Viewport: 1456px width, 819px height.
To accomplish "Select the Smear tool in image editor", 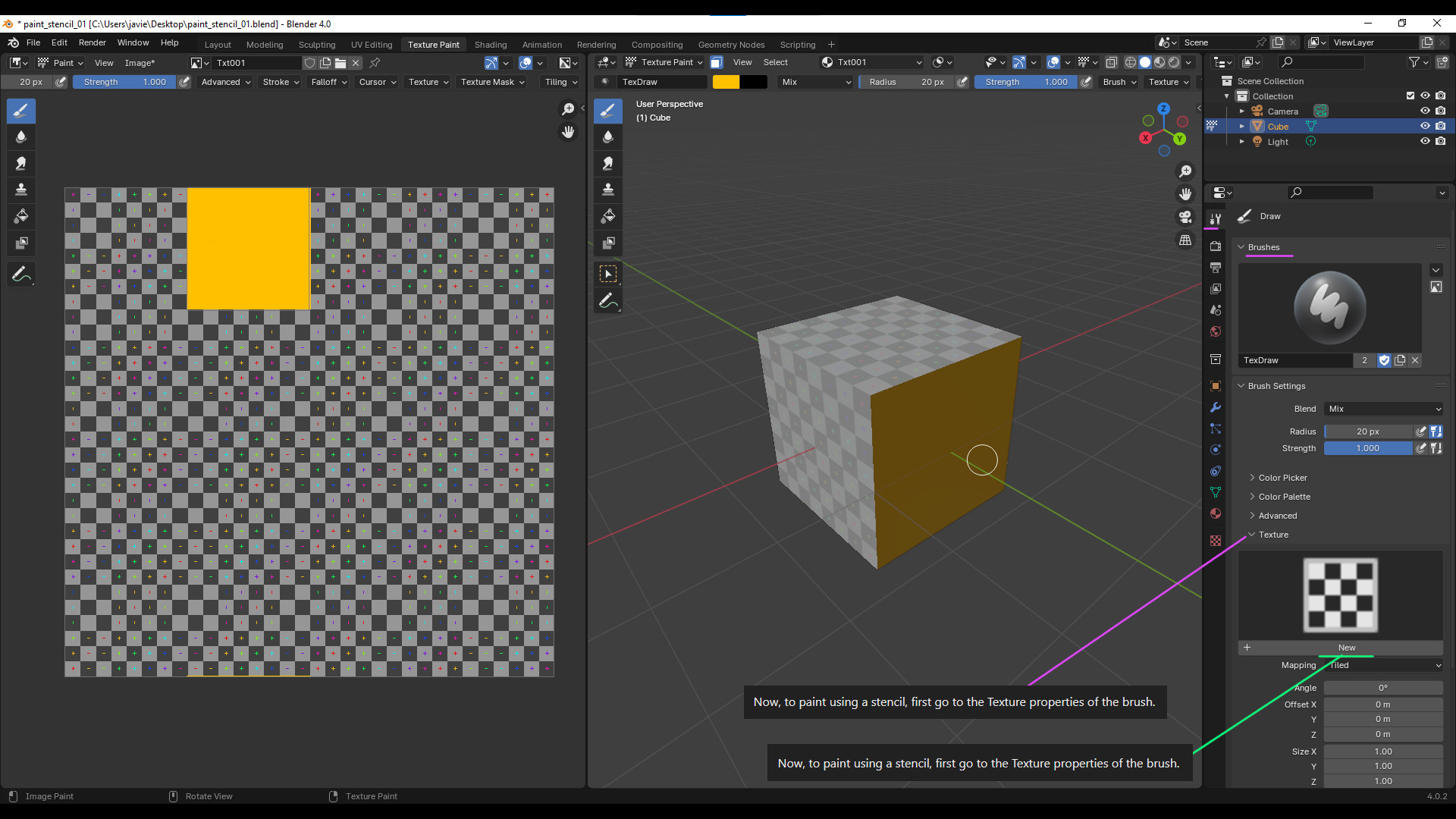I will (21, 163).
